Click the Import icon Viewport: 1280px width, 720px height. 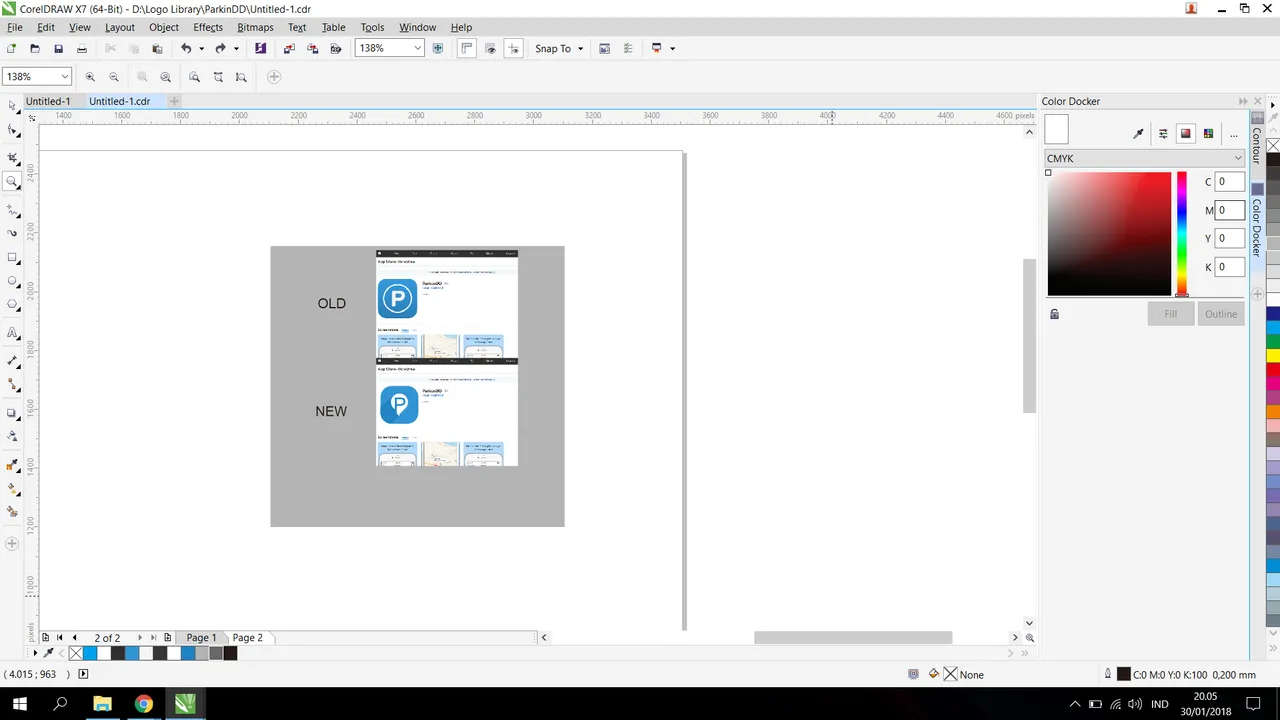coord(289,48)
